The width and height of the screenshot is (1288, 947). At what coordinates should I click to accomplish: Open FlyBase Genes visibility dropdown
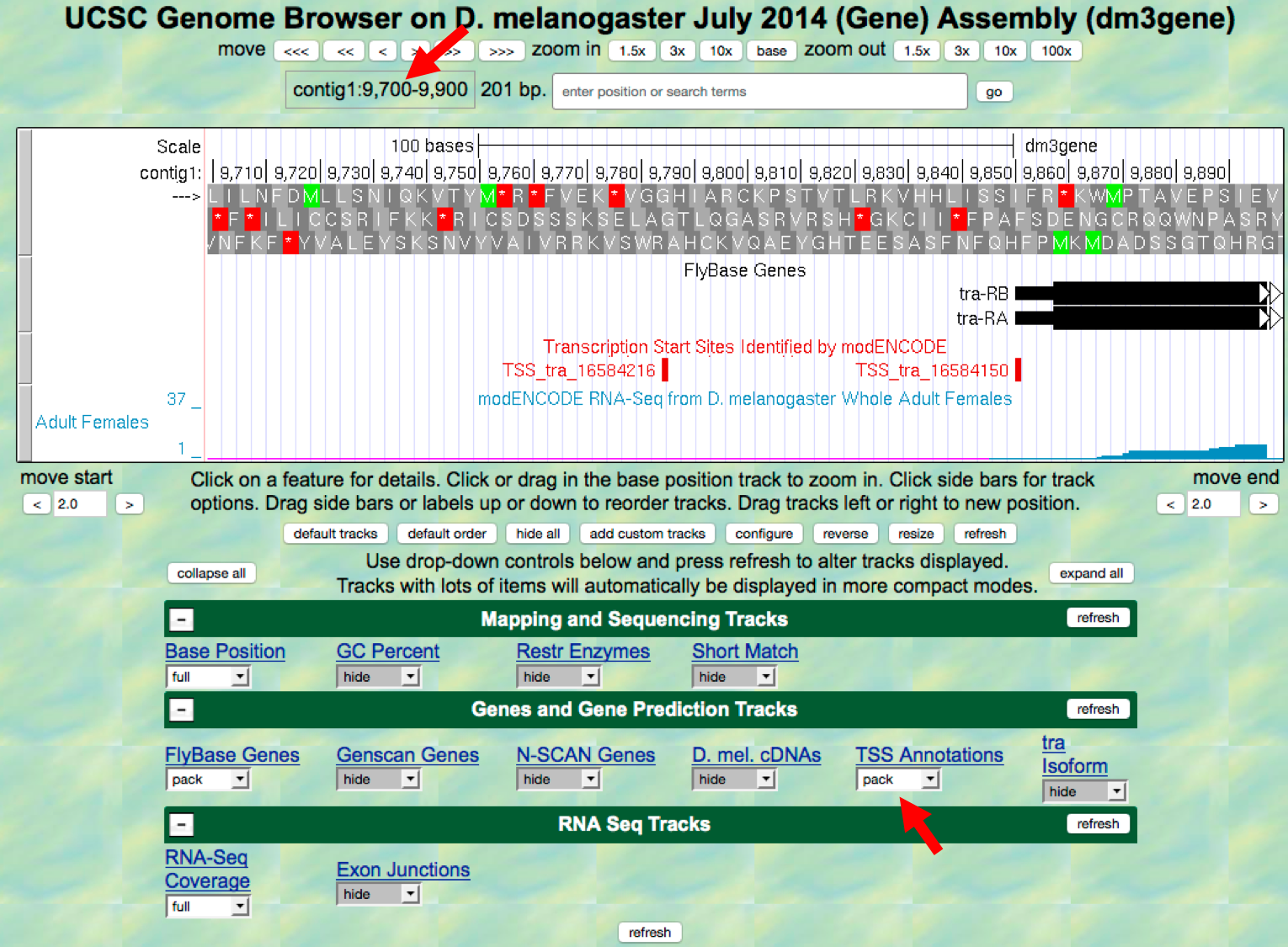208,779
